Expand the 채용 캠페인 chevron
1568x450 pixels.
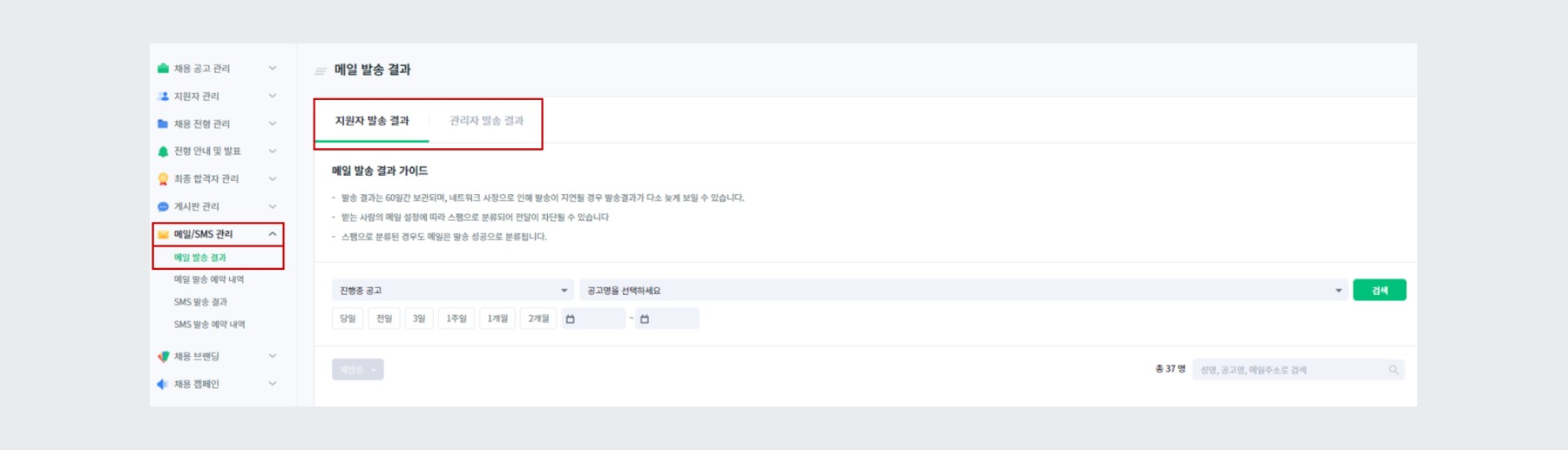click(273, 384)
